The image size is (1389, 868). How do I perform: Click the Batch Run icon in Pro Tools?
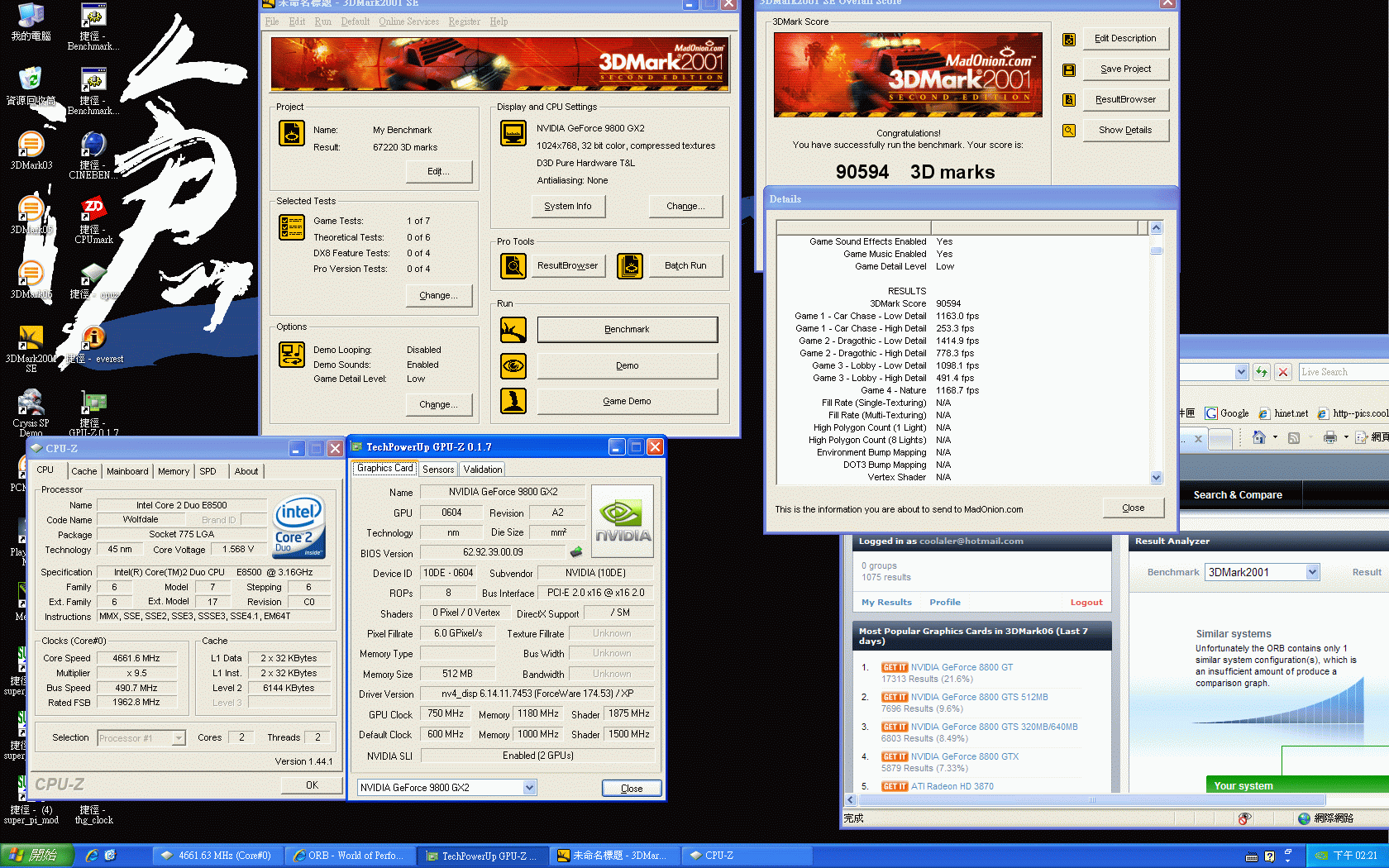pyautogui.click(x=630, y=266)
